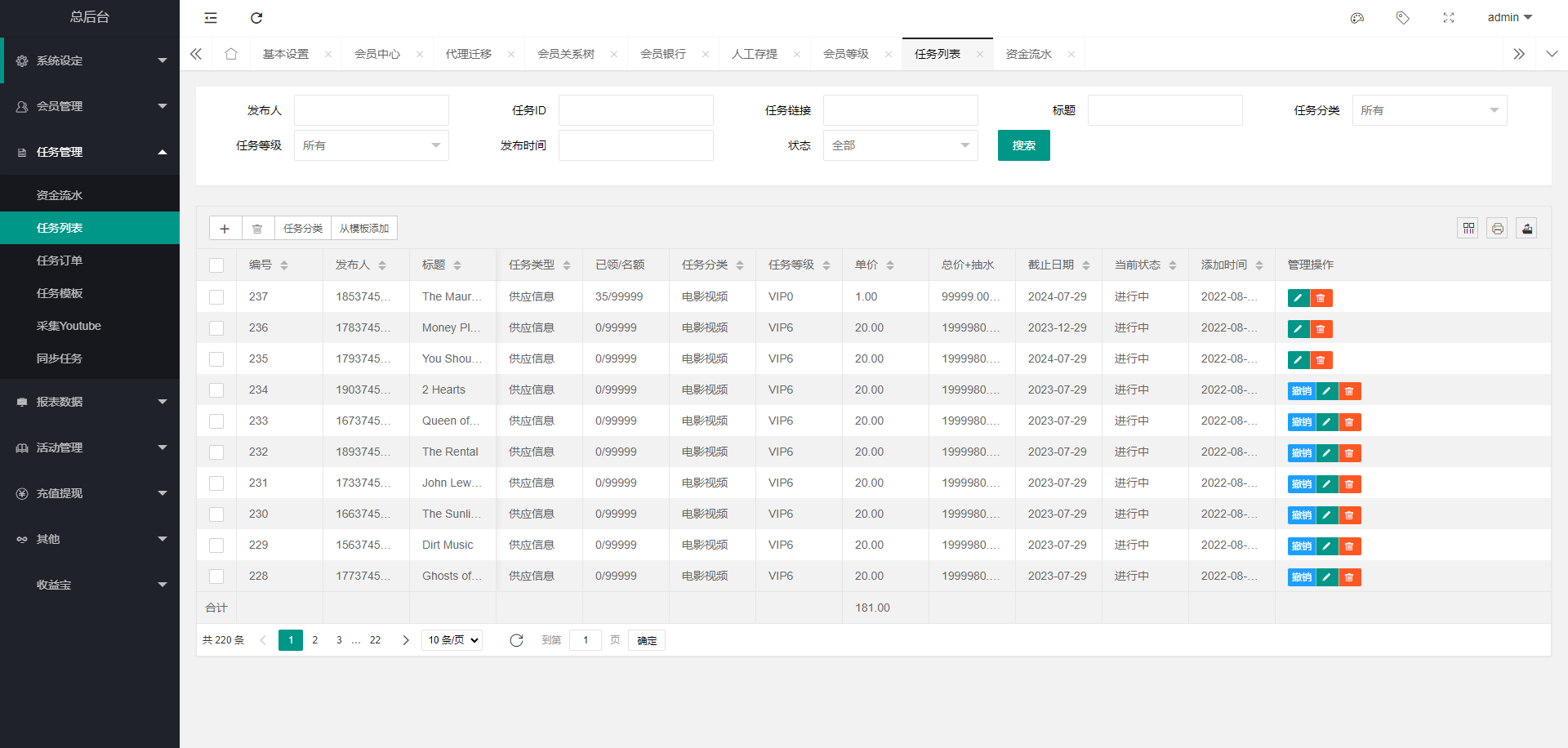Viewport: 1568px width, 748px height.
Task: Click the plus icon to add task
Action: [x=225, y=229]
